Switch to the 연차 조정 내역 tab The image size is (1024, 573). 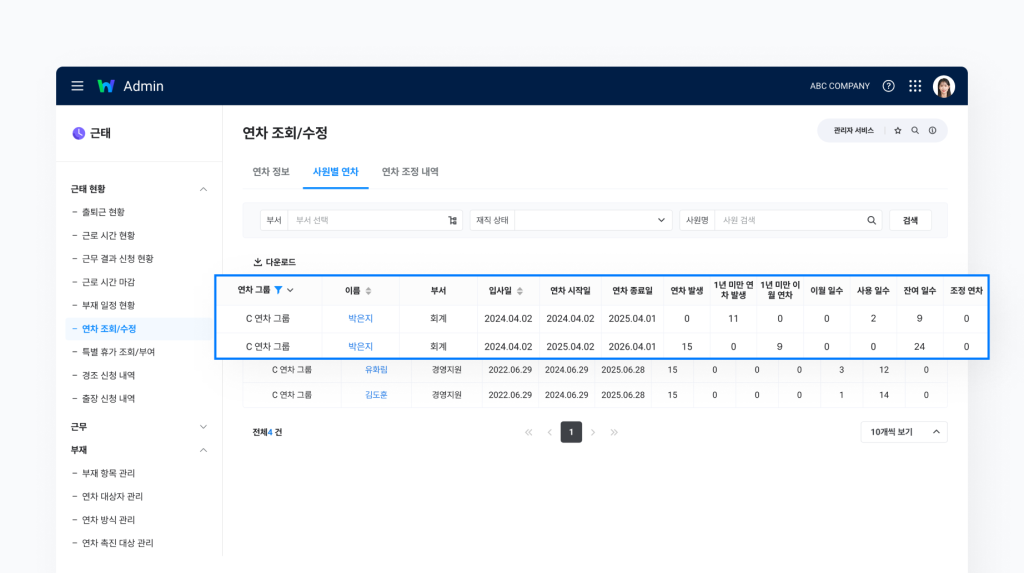(x=410, y=172)
